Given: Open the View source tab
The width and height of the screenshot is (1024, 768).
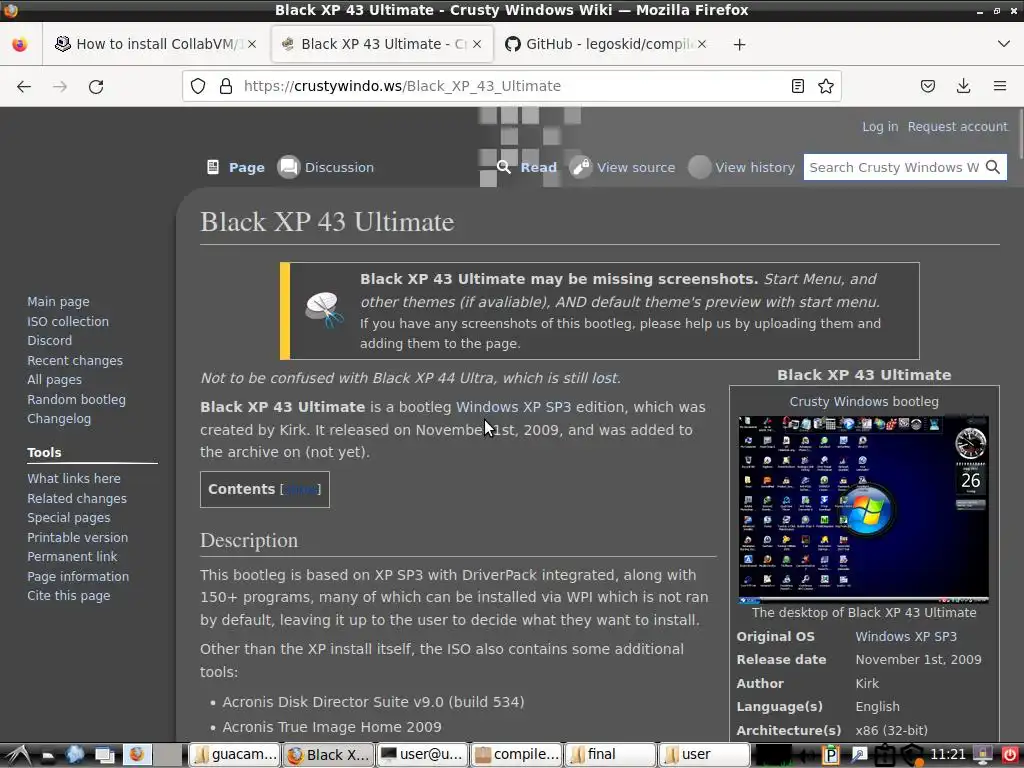Looking at the screenshot, I should coord(635,167).
